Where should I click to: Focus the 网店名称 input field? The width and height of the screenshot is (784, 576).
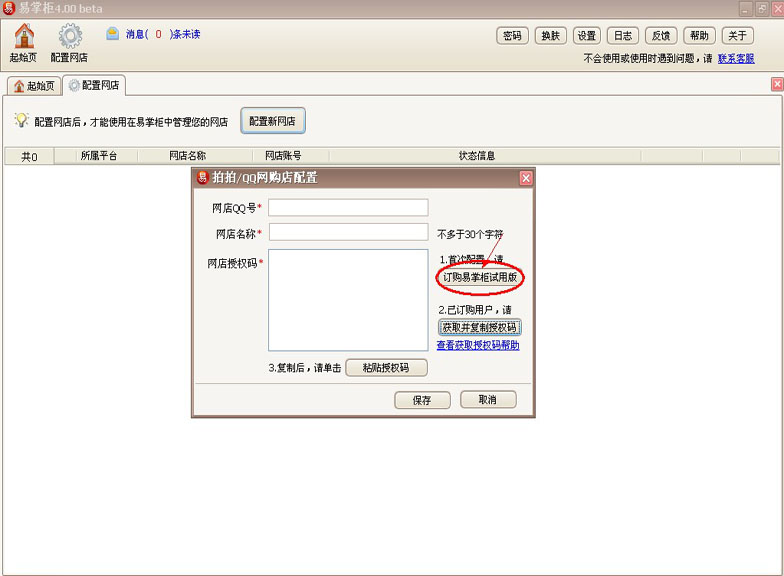click(x=348, y=232)
